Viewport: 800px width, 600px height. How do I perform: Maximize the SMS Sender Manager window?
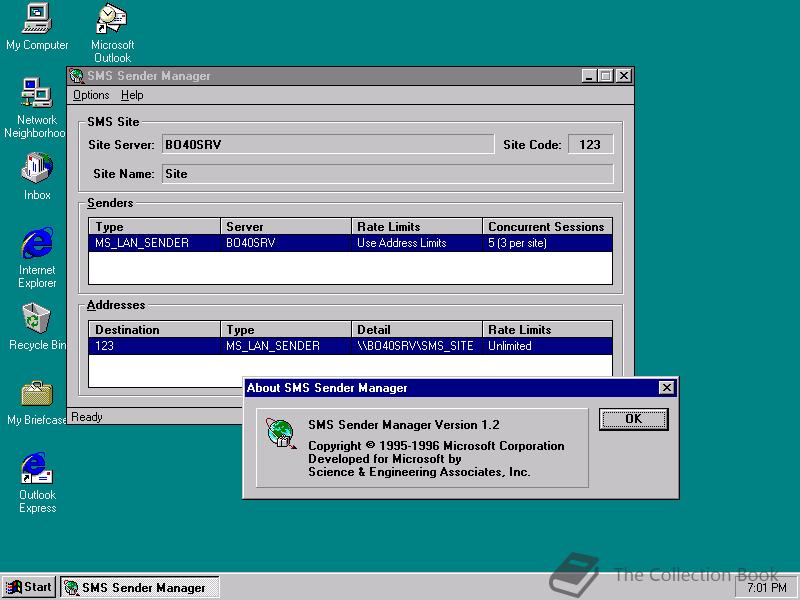point(605,76)
